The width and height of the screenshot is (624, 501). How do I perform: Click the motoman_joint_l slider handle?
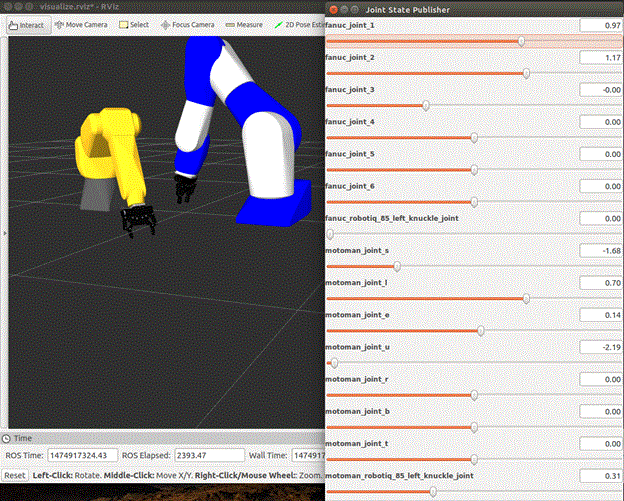click(x=526, y=298)
